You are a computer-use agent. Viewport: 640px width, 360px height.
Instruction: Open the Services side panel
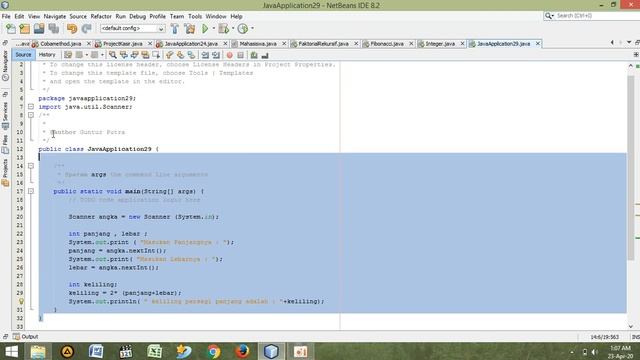click(x=5, y=116)
